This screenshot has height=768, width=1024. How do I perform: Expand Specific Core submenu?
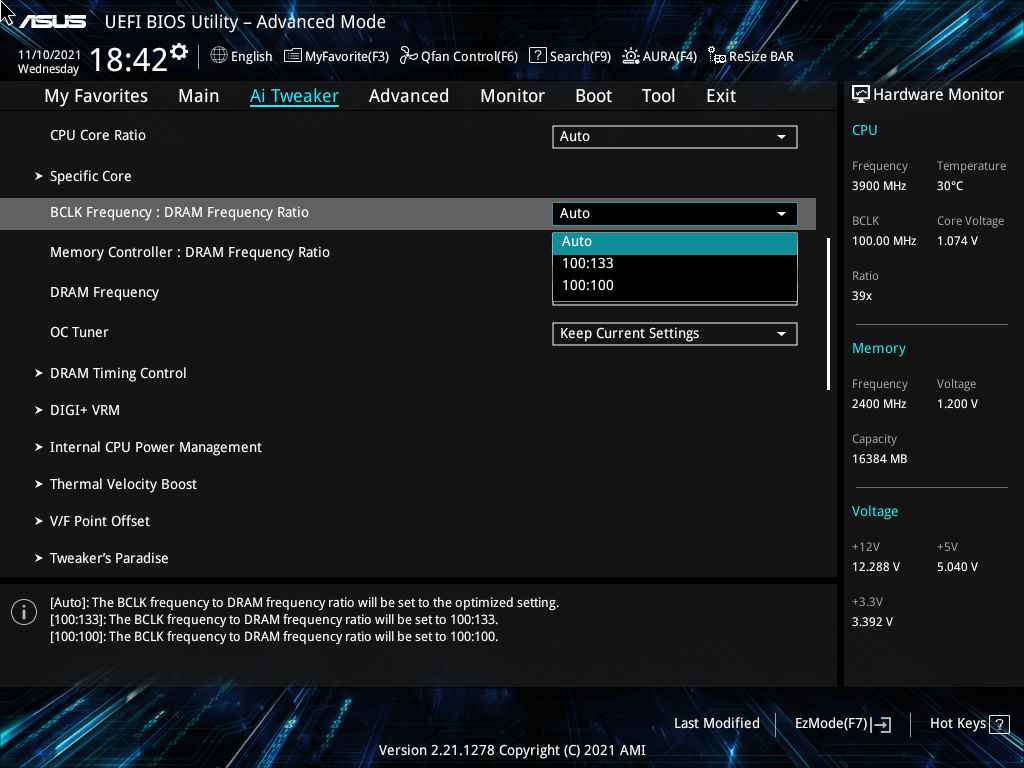[x=90, y=176]
